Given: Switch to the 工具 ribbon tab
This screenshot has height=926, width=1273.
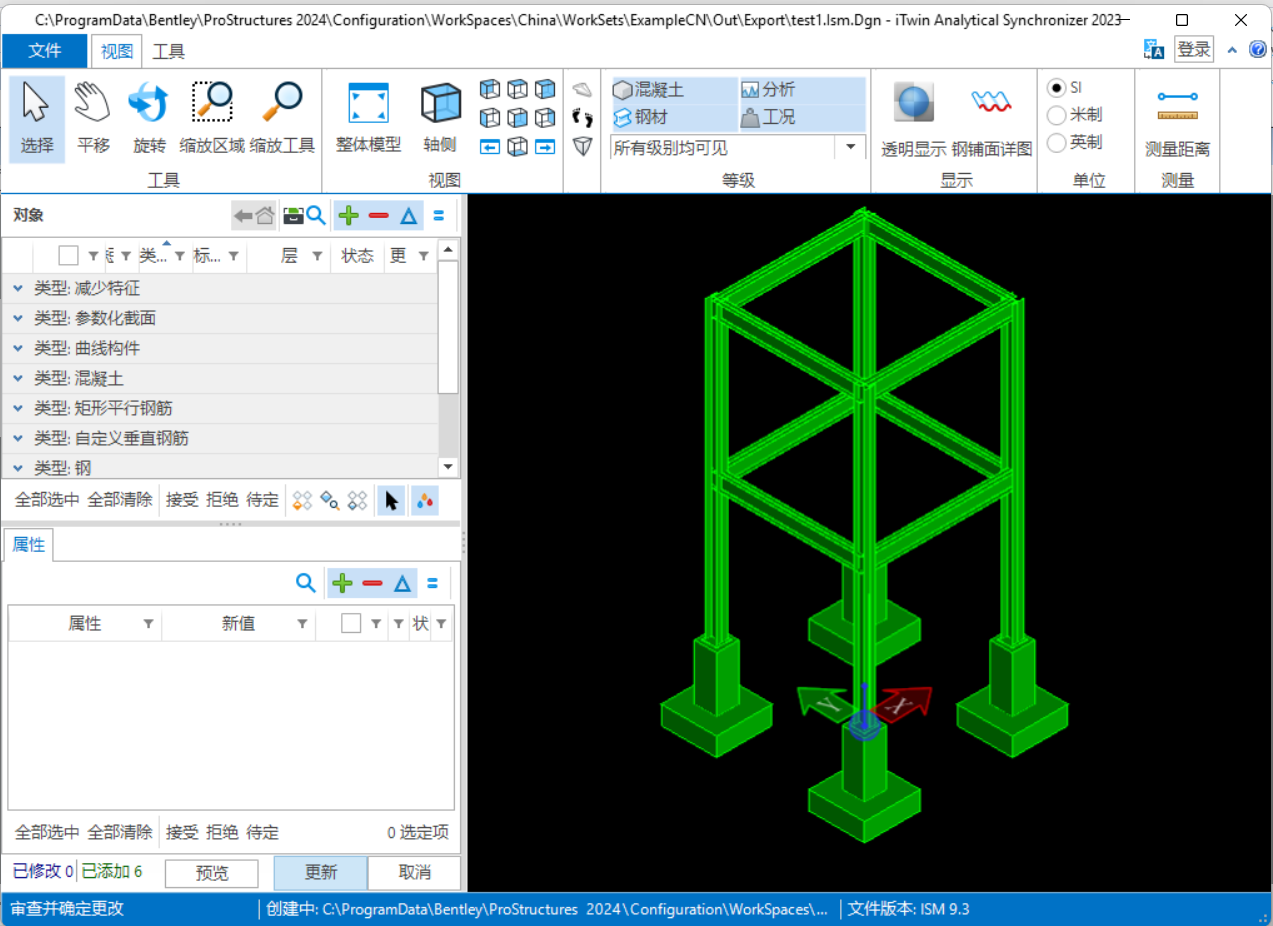Looking at the screenshot, I should pos(169,51).
